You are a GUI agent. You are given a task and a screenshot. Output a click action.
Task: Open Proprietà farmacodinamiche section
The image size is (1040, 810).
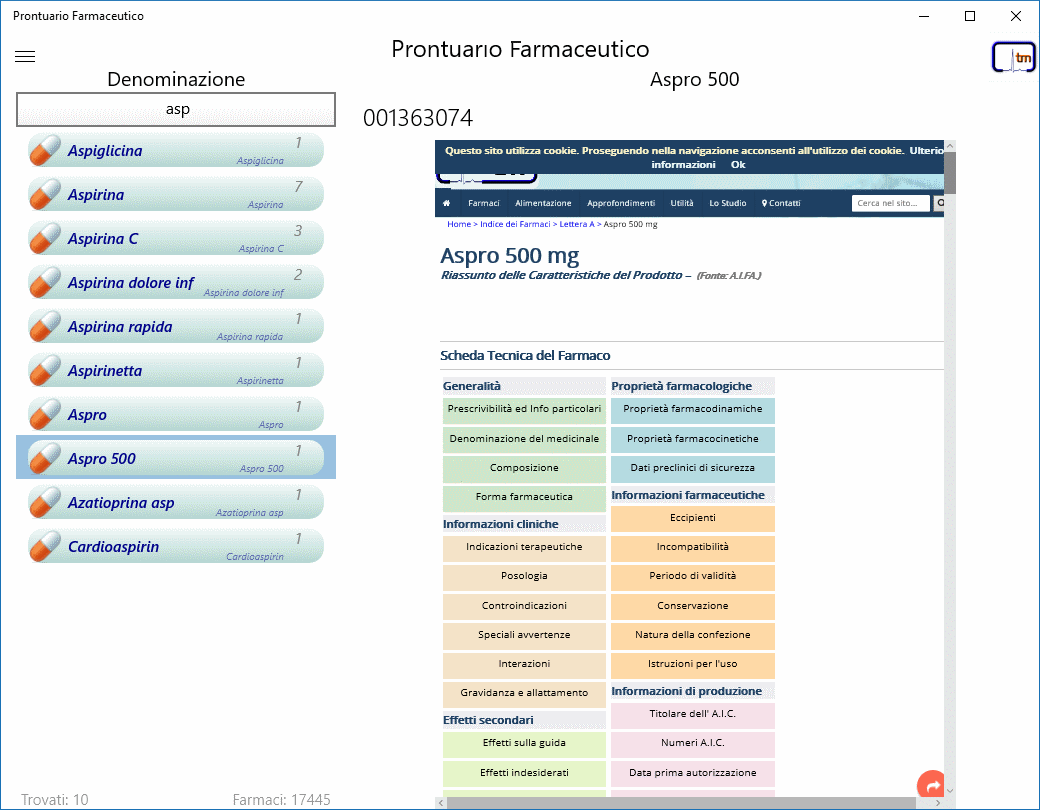click(x=692, y=409)
